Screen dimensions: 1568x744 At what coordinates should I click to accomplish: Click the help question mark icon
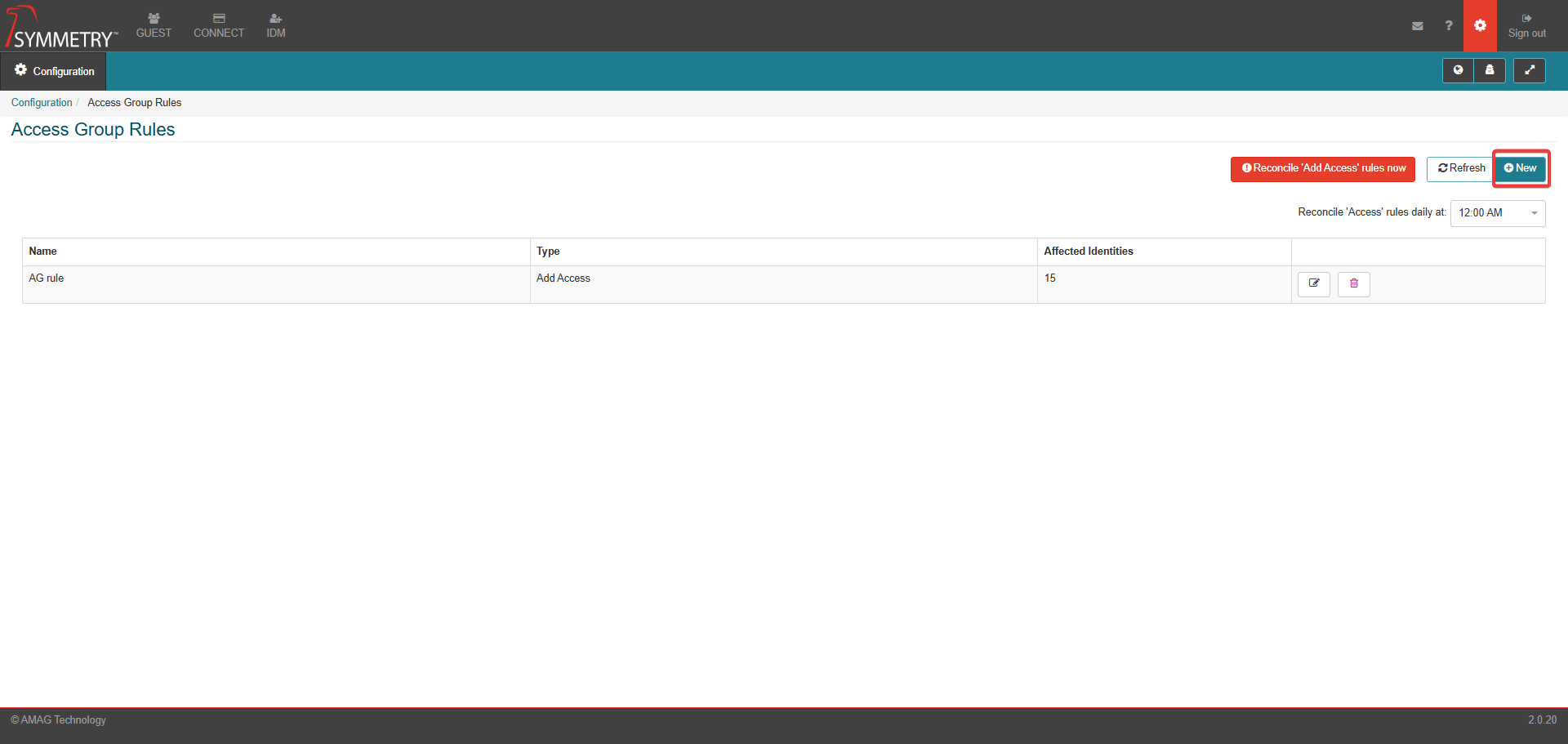pos(1449,26)
